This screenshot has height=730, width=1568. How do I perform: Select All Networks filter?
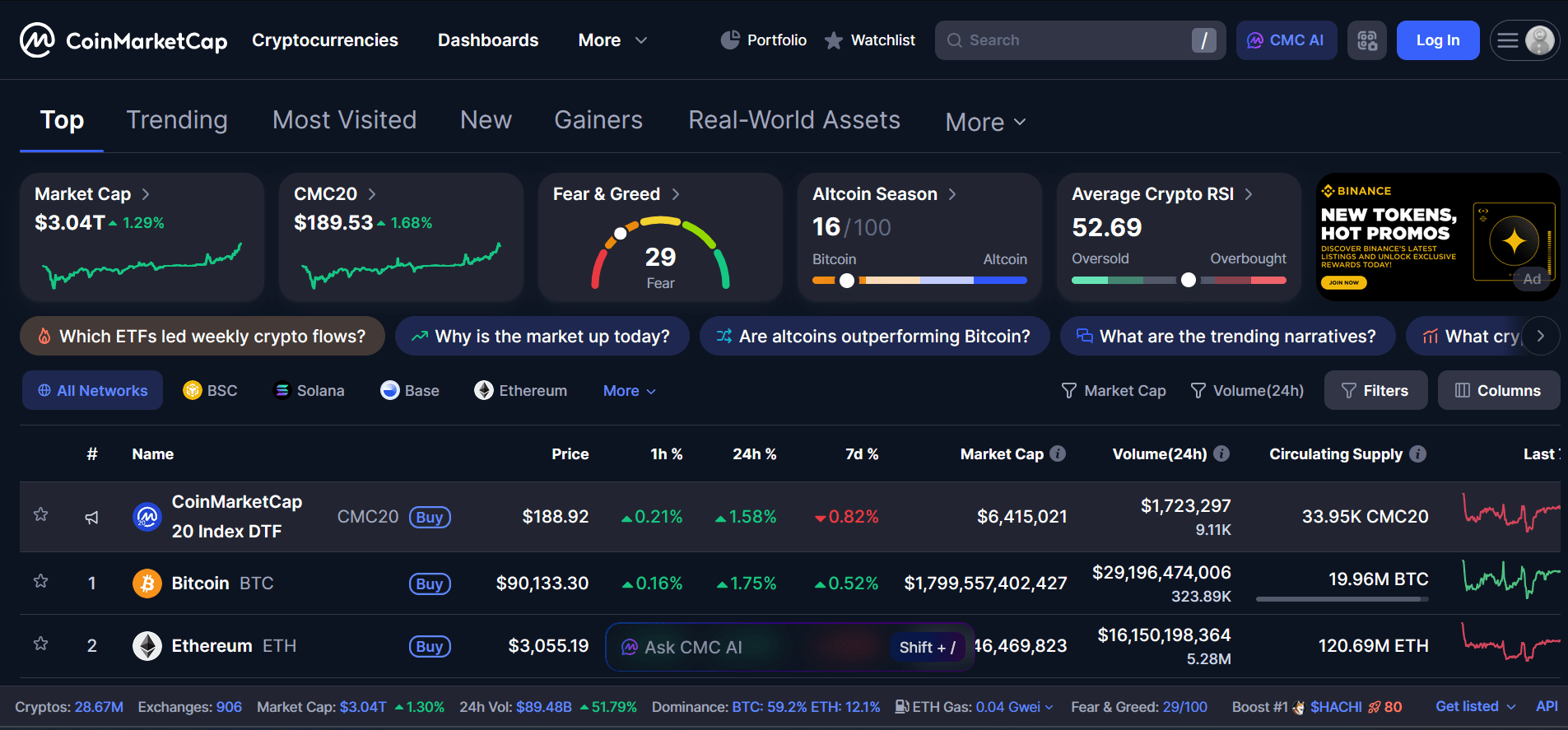92,390
